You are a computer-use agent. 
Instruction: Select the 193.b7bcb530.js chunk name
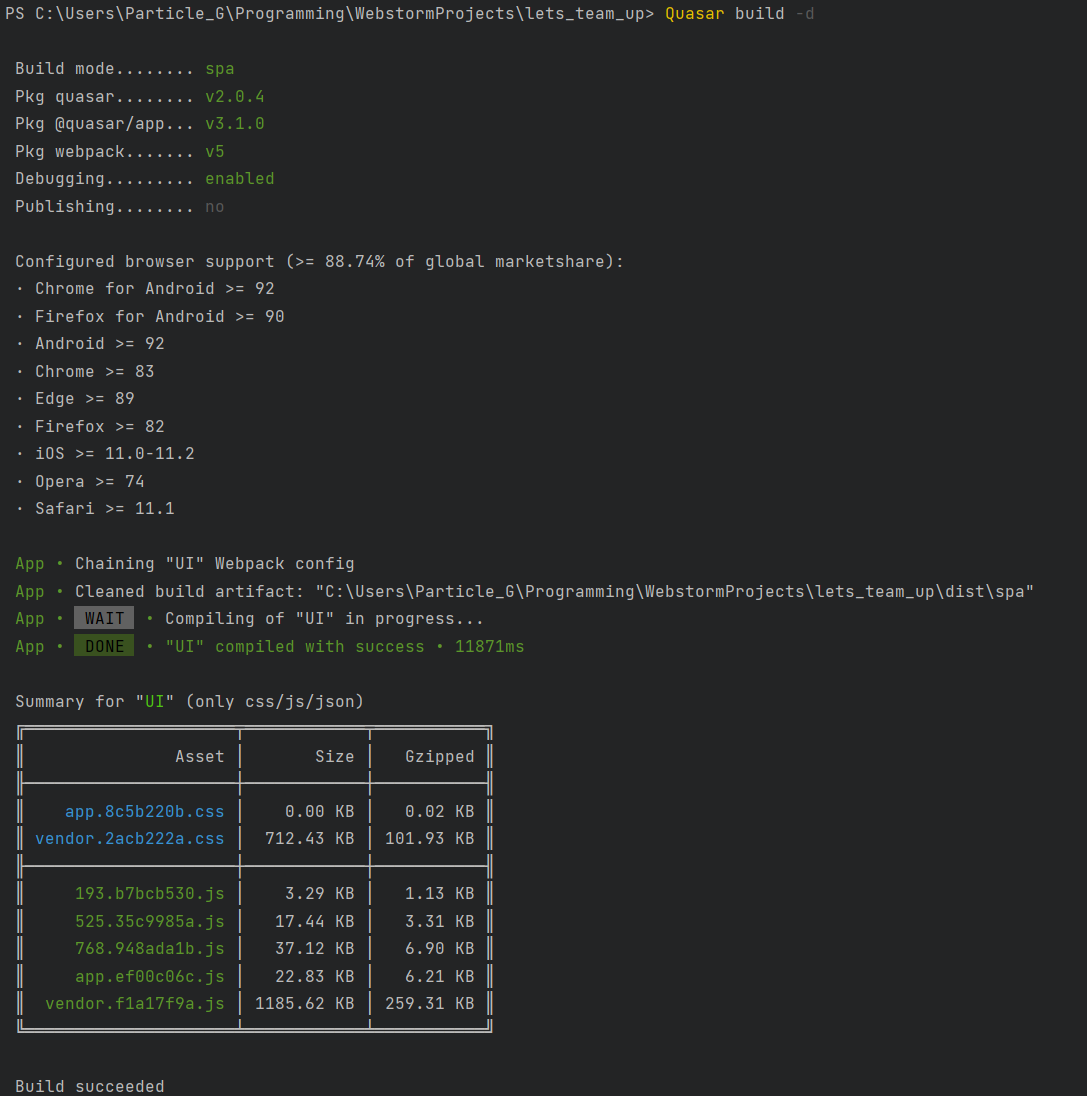point(149,893)
